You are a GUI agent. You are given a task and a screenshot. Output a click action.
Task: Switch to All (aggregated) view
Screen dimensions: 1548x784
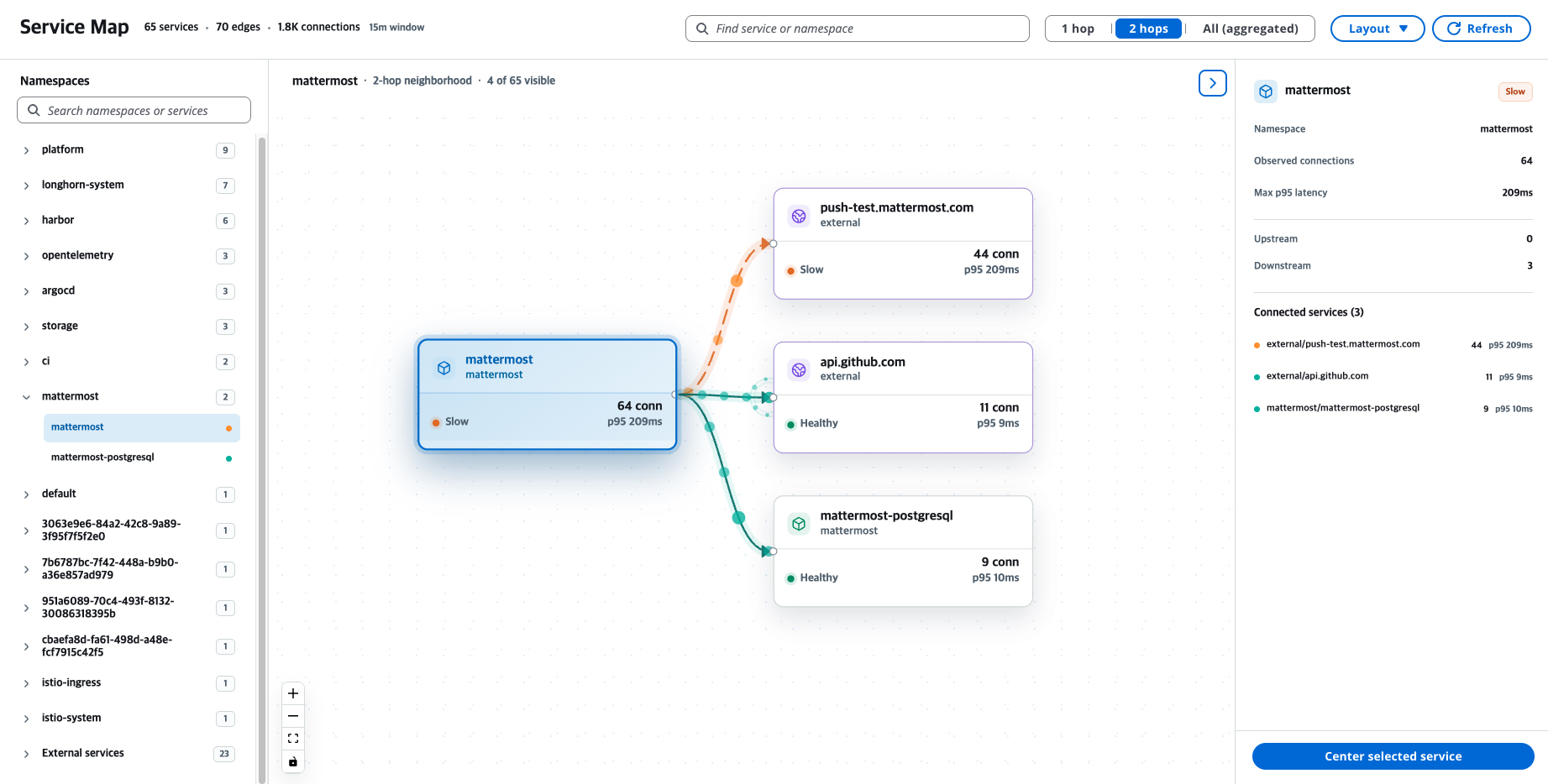(x=1250, y=29)
